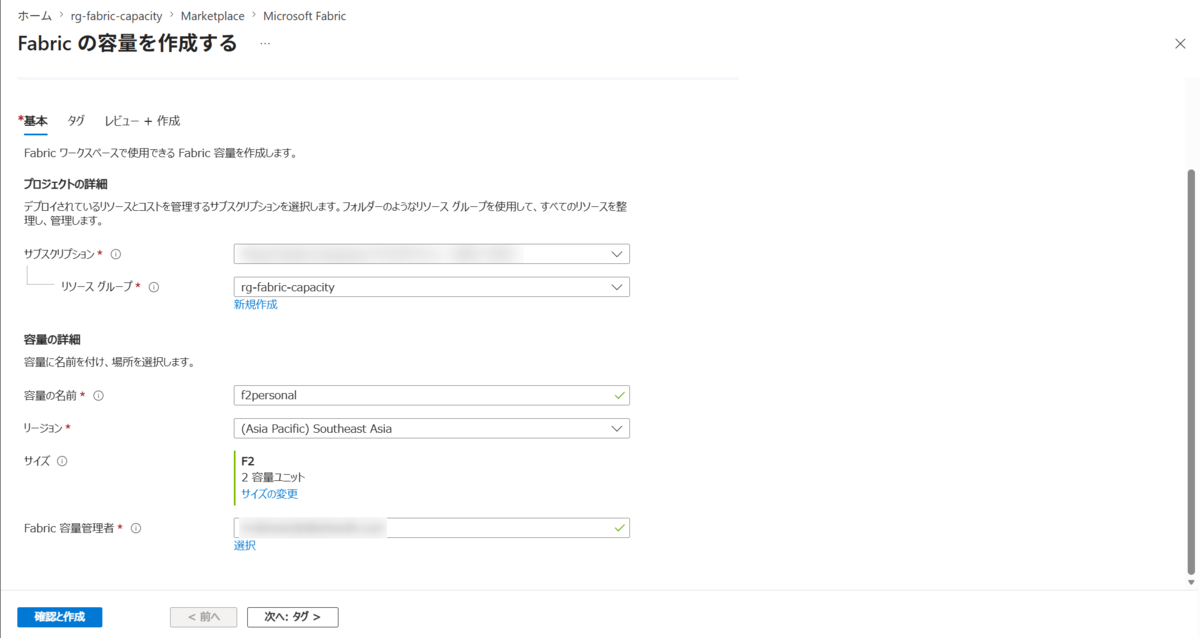Open the ellipsis menu beside page title

click(x=265, y=44)
